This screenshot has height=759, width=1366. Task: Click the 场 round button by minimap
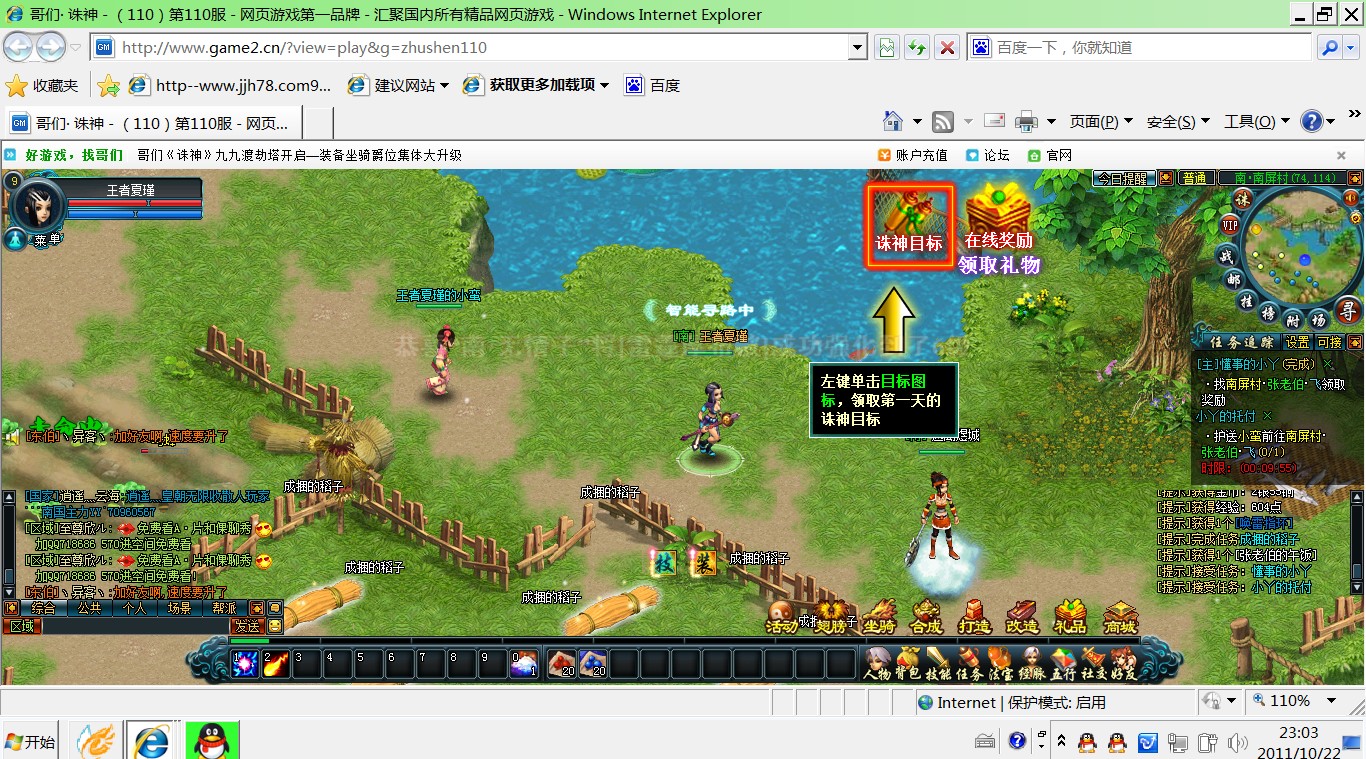[x=1319, y=320]
